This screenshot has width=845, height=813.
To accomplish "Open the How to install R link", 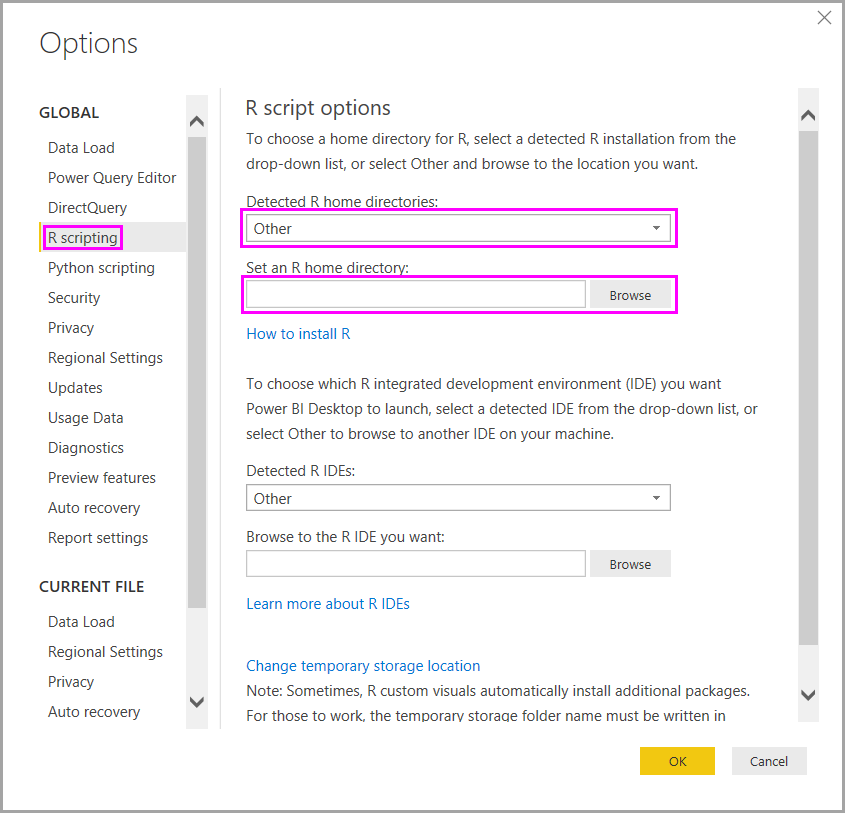I will point(297,333).
